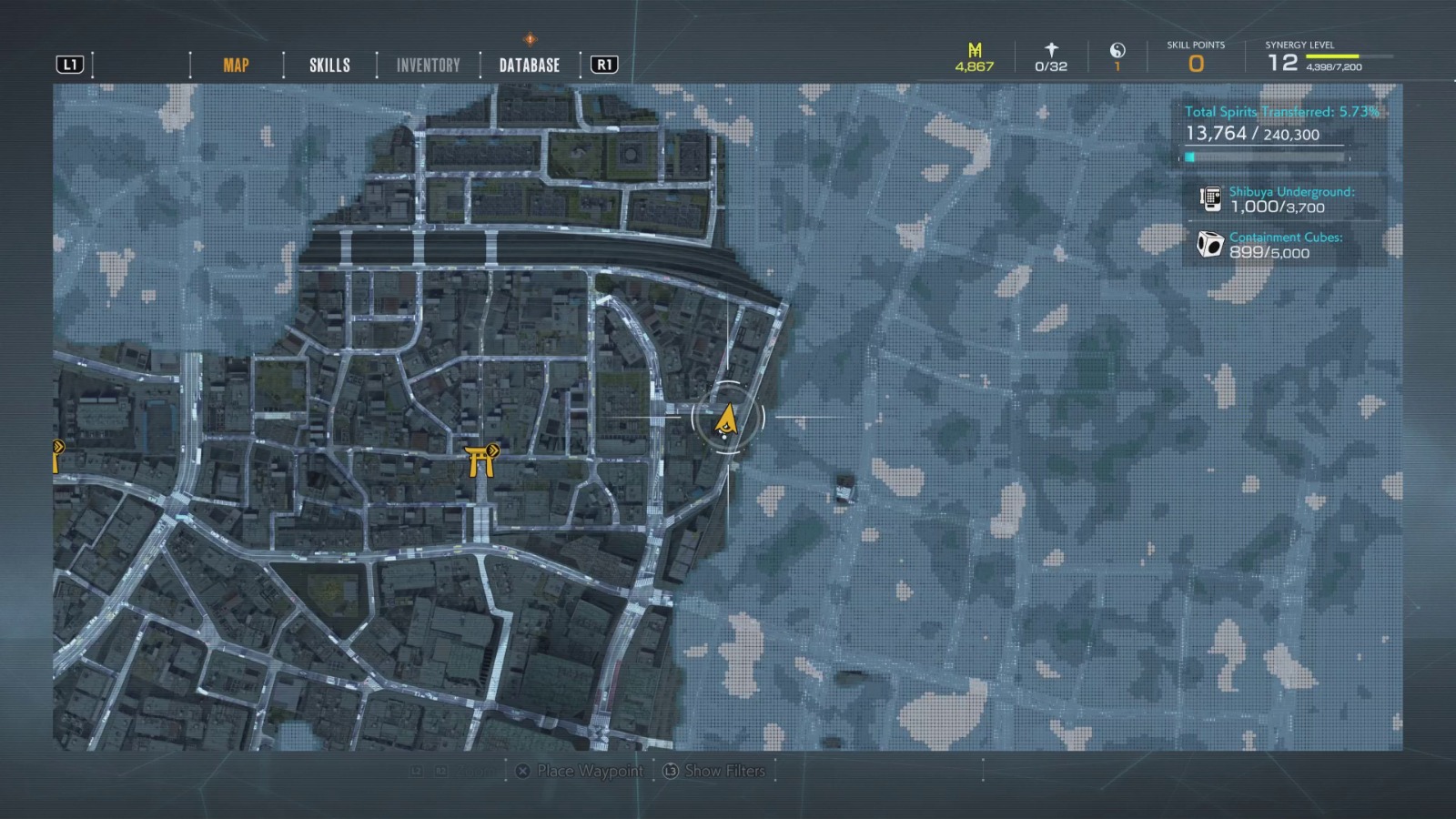Viewport: 1456px width, 819px height.
Task: Click the yellow player position arrow
Action: pos(726,419)
